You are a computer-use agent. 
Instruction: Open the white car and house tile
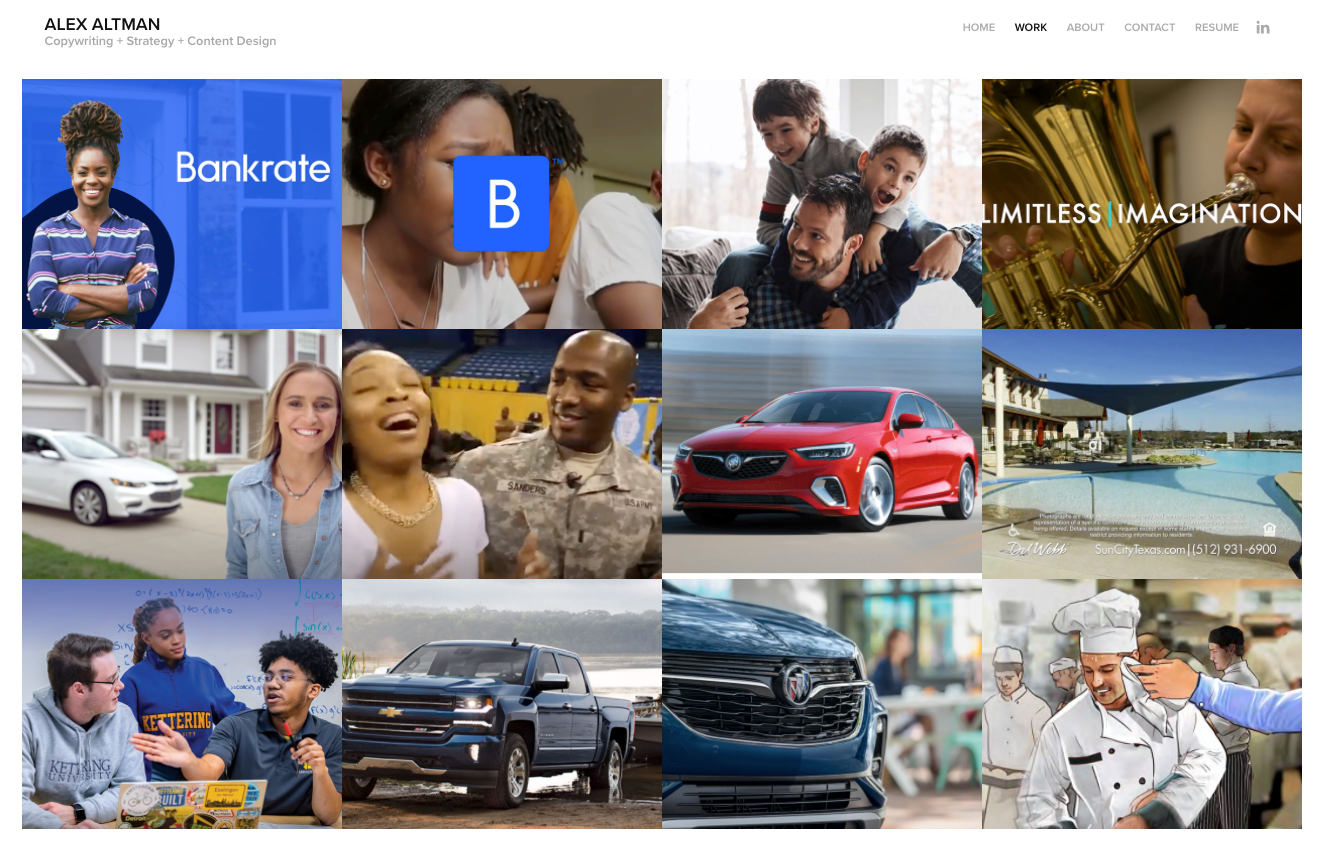182,454
